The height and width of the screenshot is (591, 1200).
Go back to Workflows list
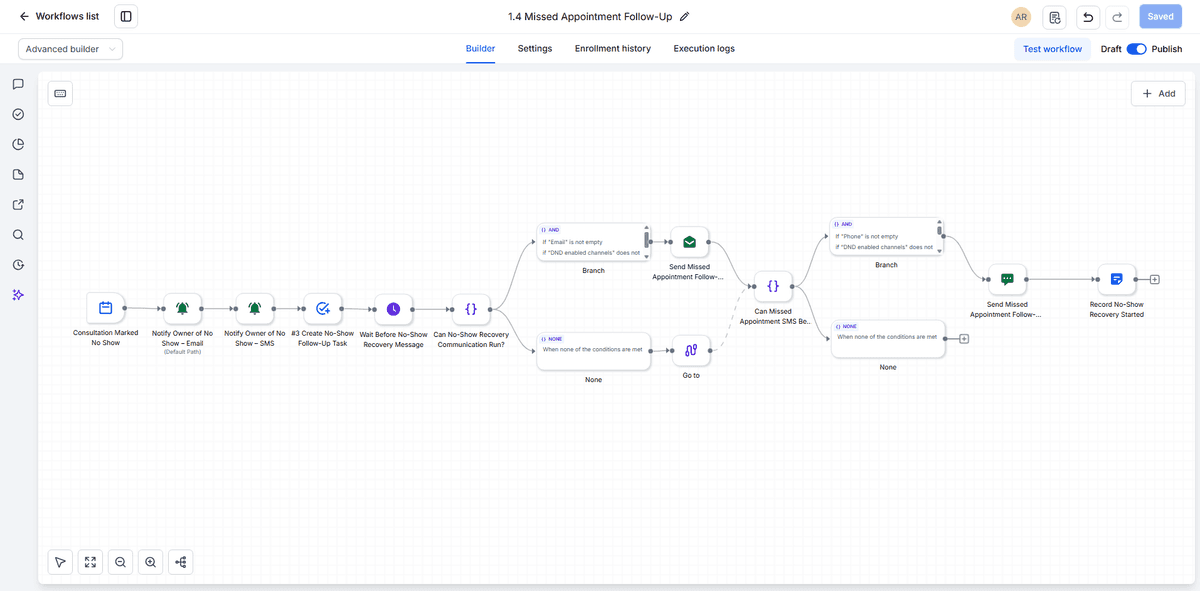59,17
